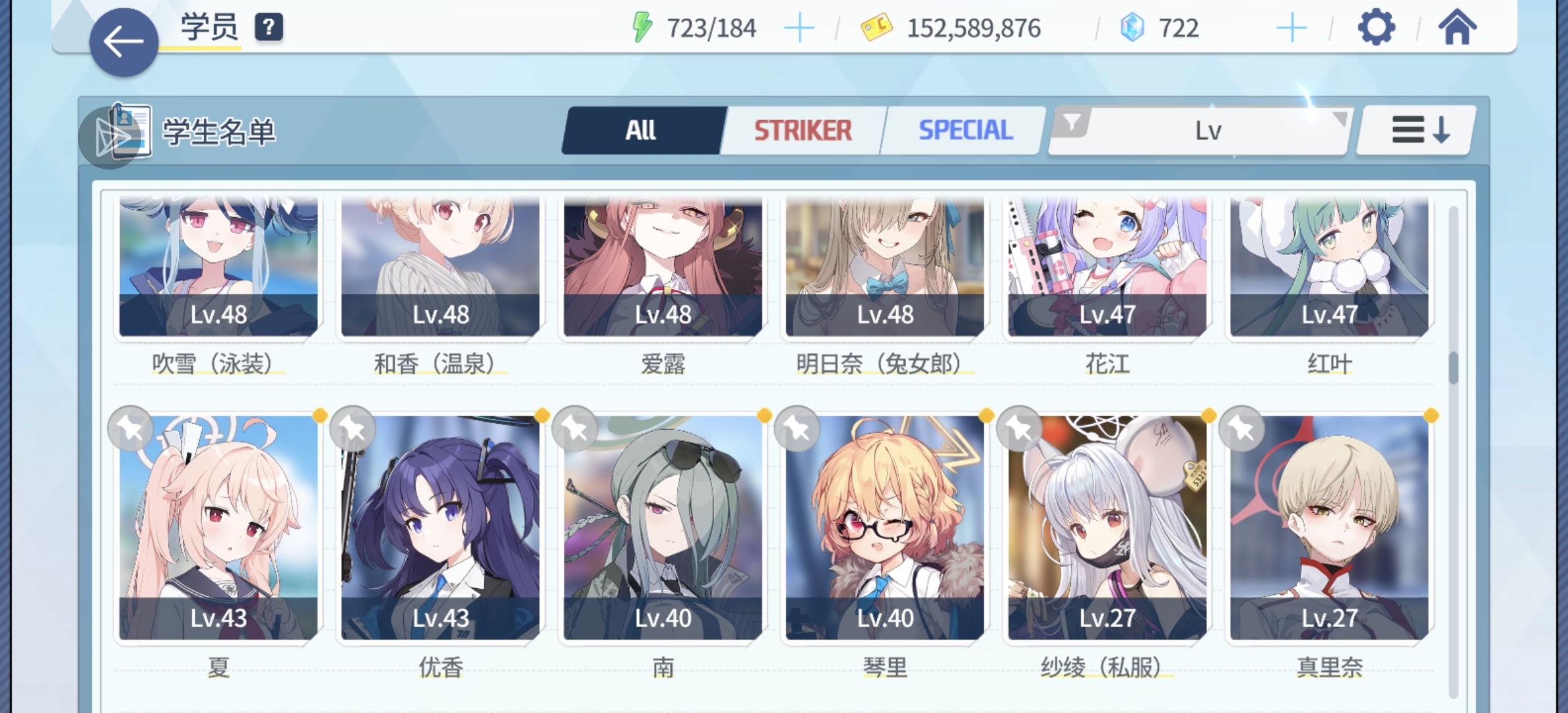Image resolution: width=1568 pixels, height=713 pixels.
Task: Open the help question mark icon
Action: tap(269, 28)
